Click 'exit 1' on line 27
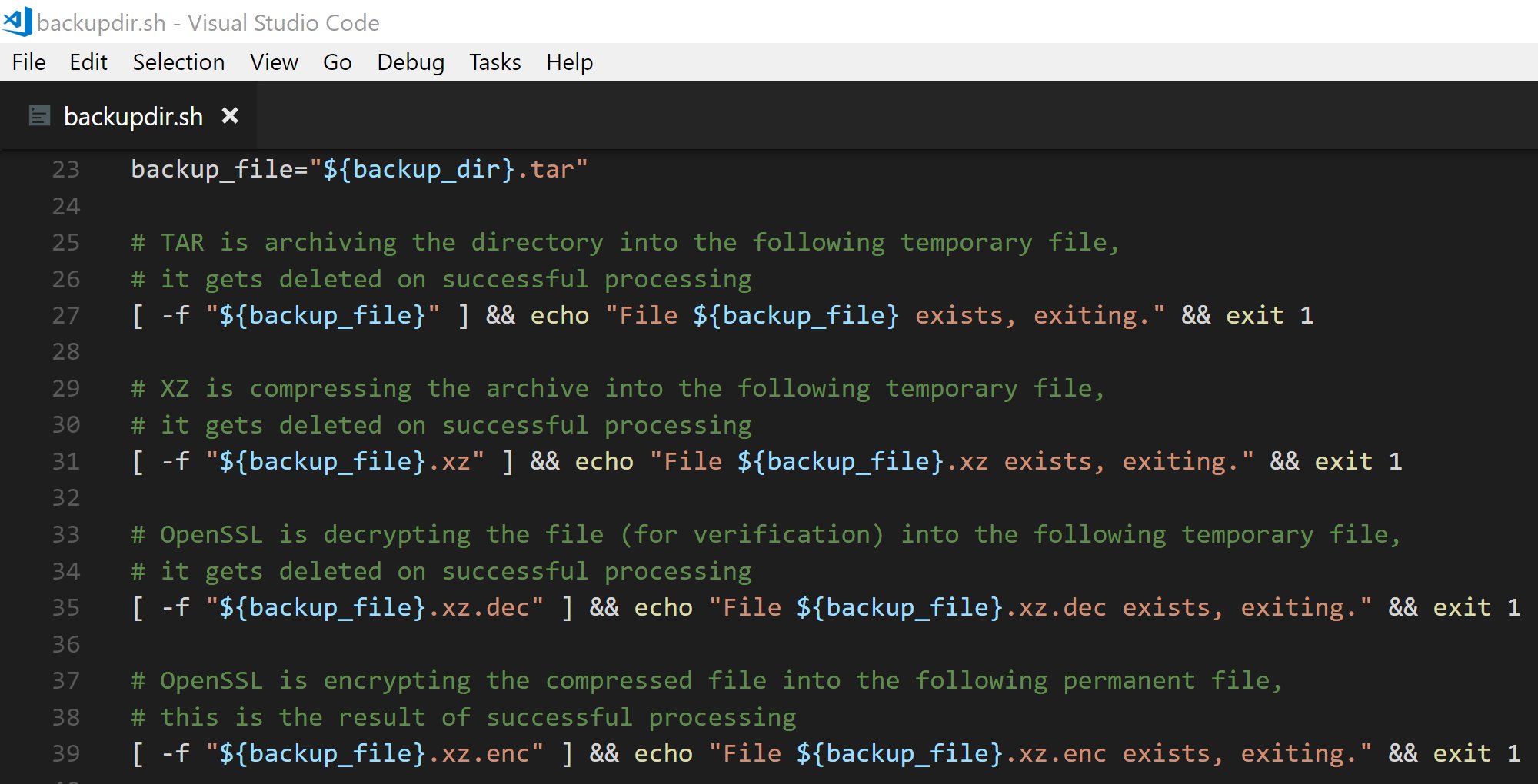This screenshot has width=1538, height=784. tap(1270, 315)
